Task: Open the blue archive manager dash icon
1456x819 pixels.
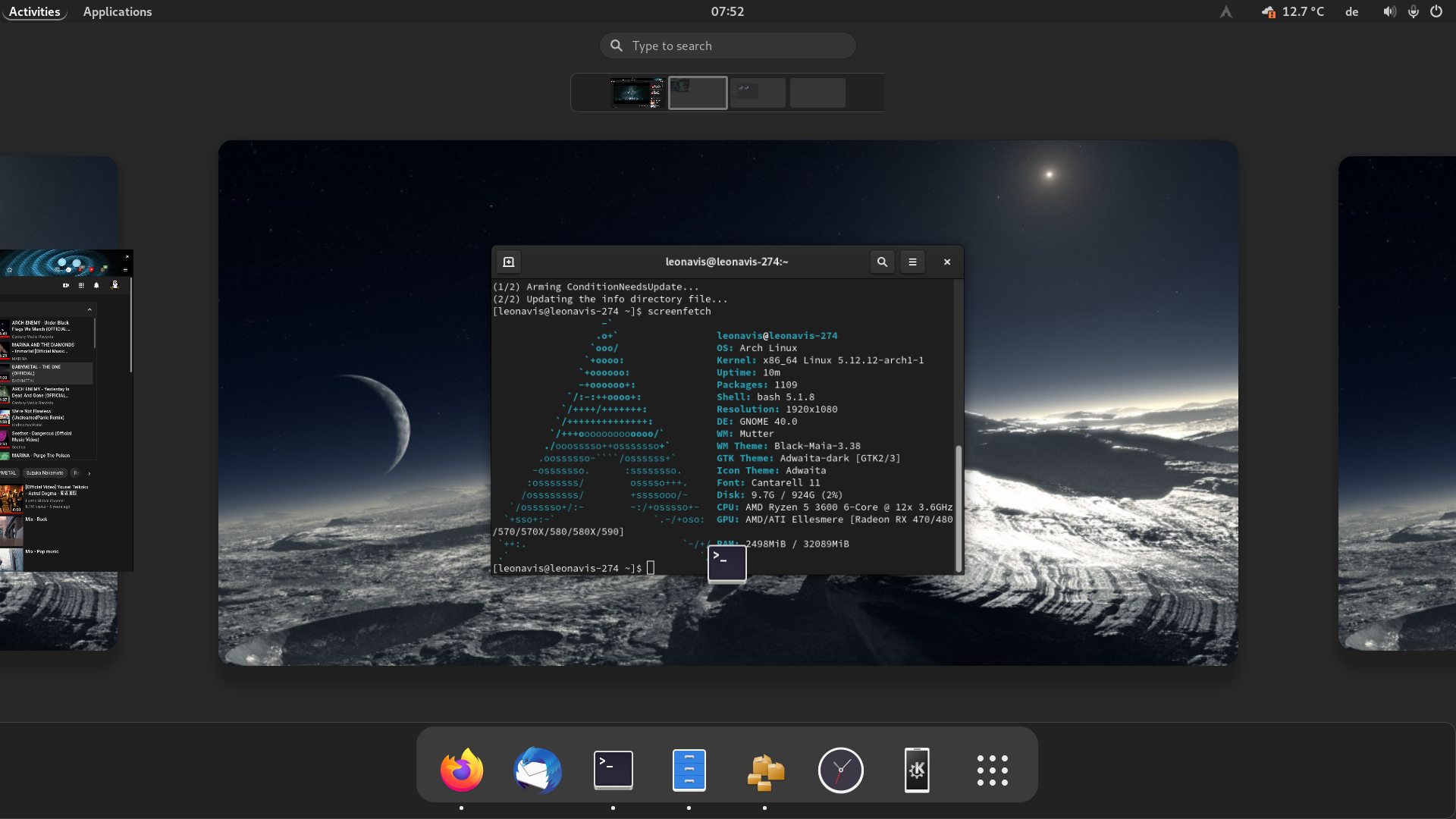Action: point(689,770)
